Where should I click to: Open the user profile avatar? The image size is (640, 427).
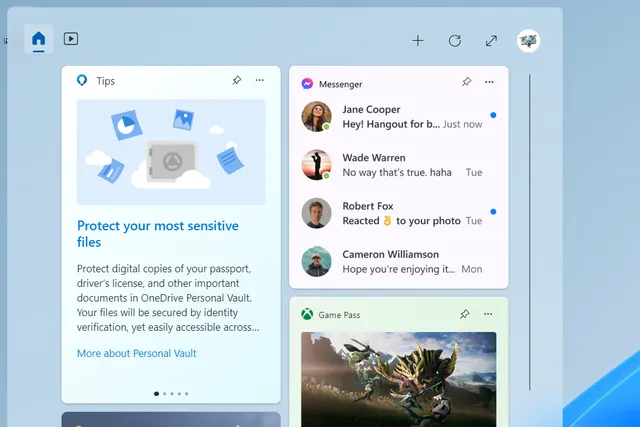(528, 41)
